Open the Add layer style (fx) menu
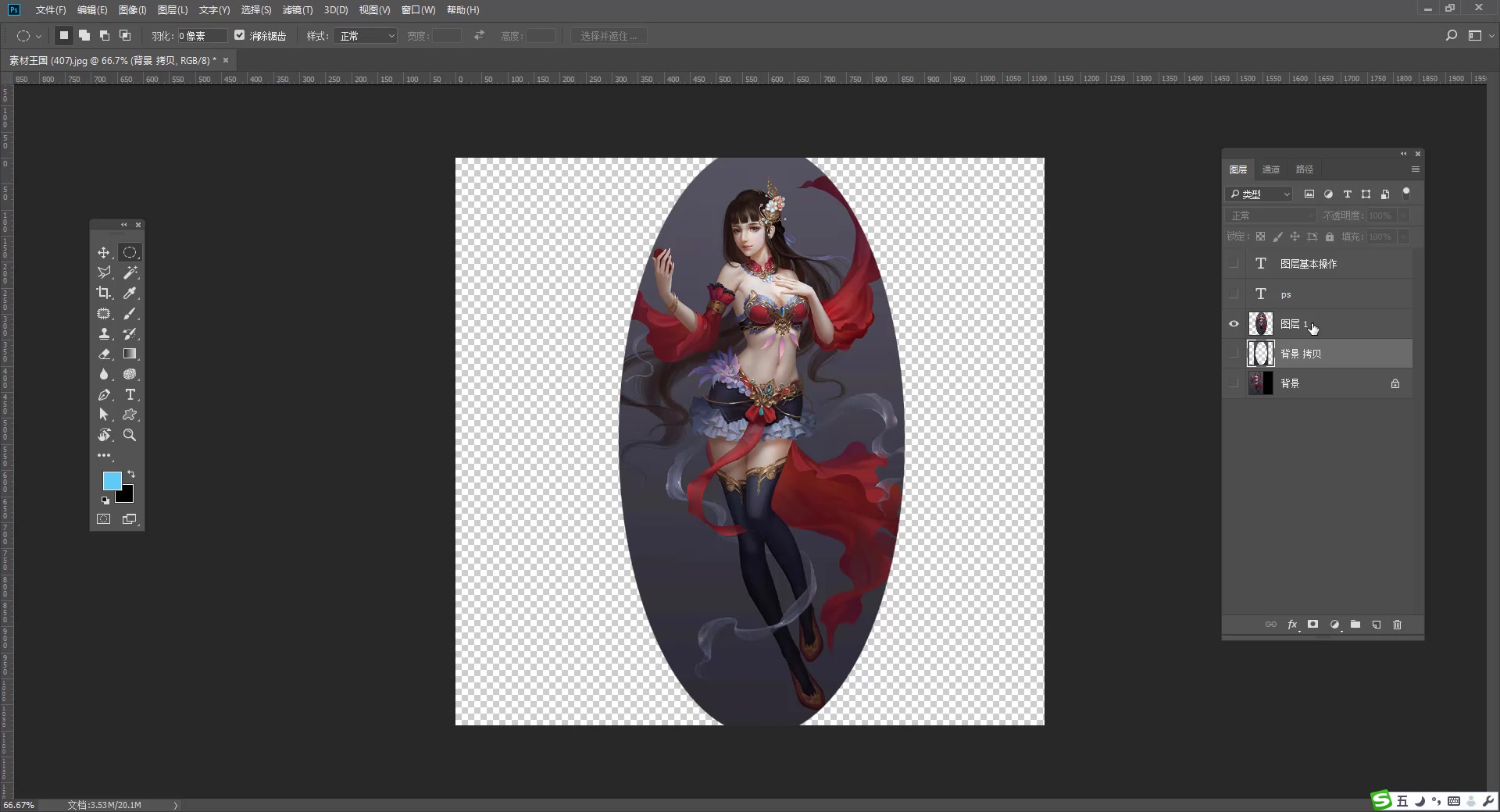Viewport: 1500px width, 812px height. click(1292, 625)
